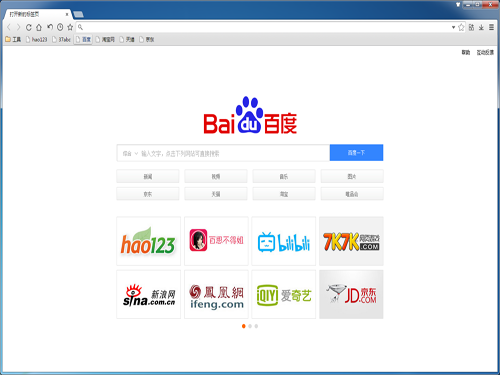
Task: Open the browser hamburger menu
Action: [491, 27]
